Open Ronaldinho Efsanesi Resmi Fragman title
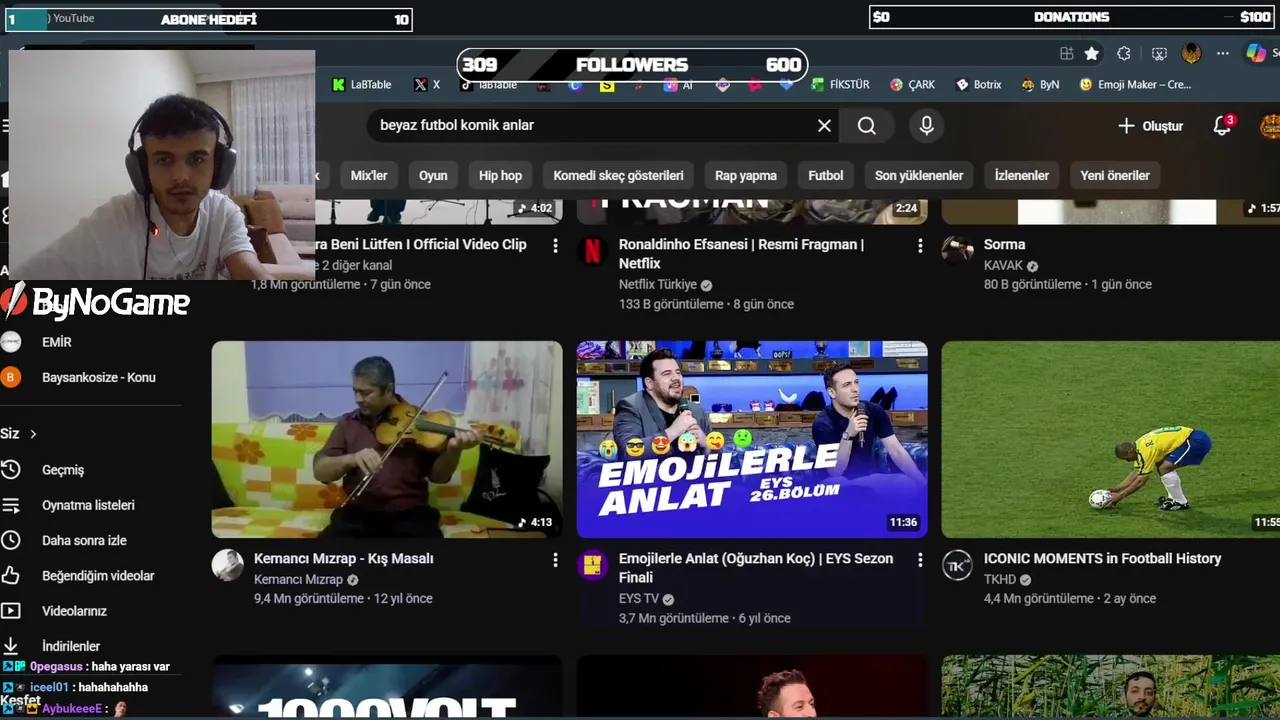Image resolution: width=1280 pixels, height=720 pixels. pyautogui.click(x=741, y=254)
